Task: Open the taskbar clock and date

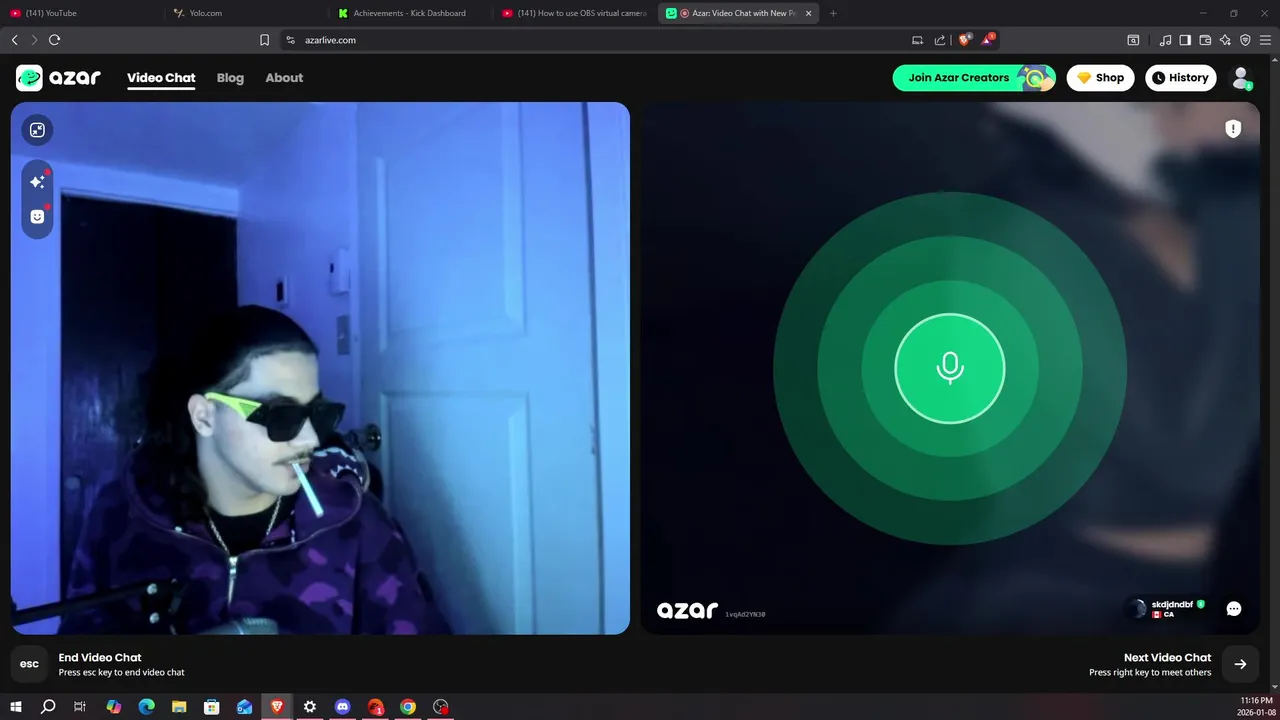Action: click(1256, 707)
